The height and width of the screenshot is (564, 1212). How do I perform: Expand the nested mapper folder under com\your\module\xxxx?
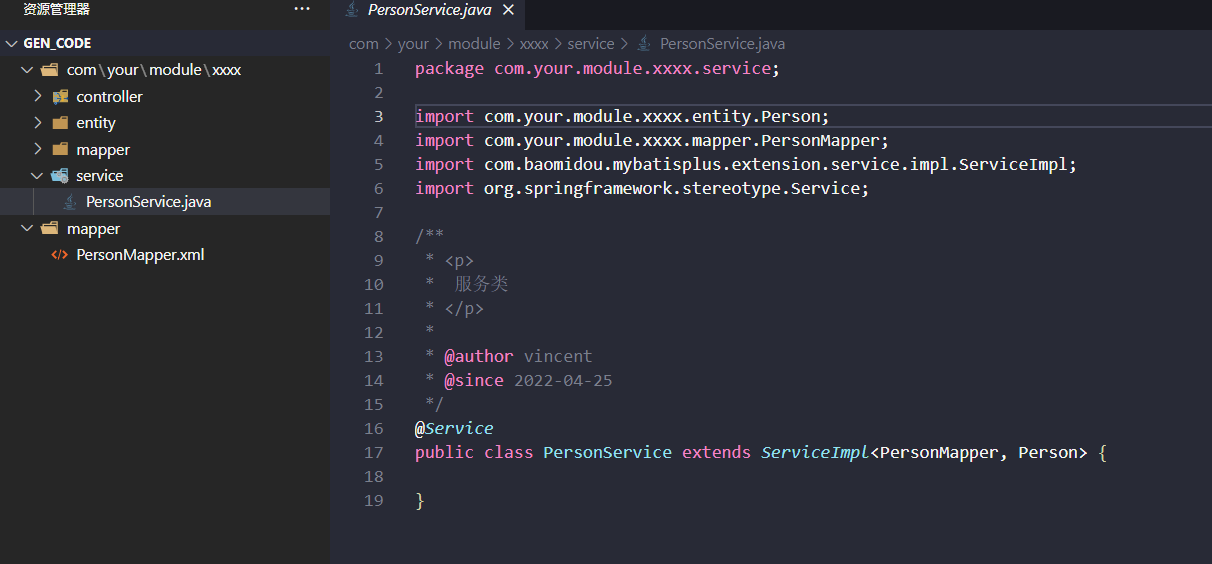[38, 150]
